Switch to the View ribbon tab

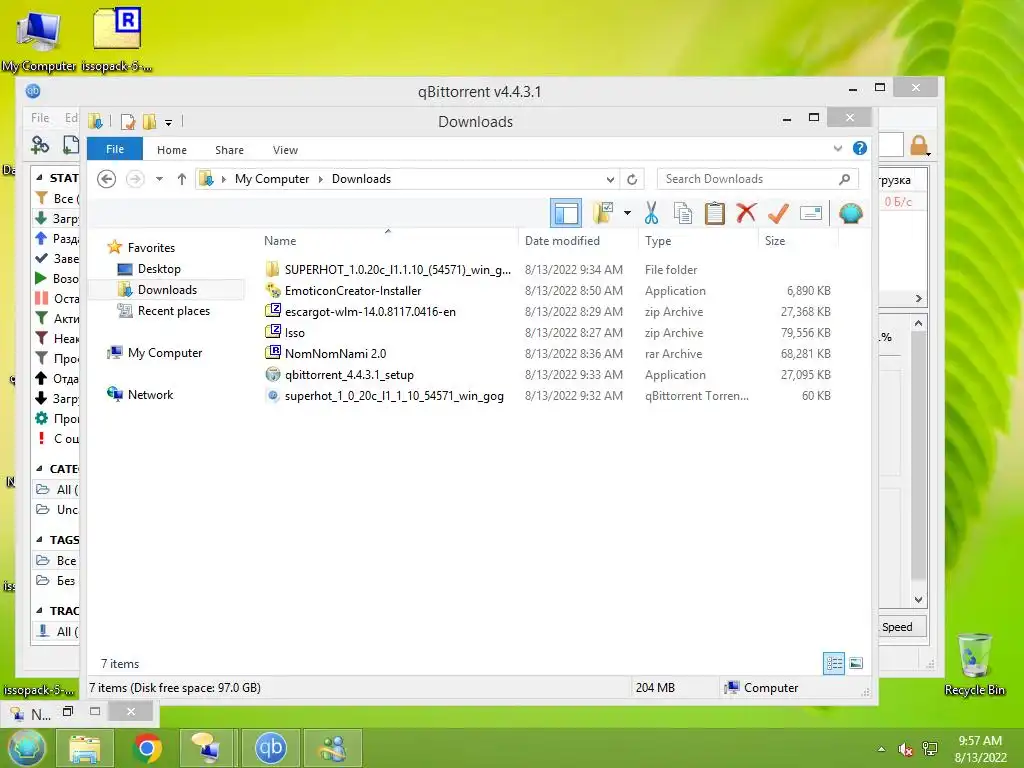point(285,150)
